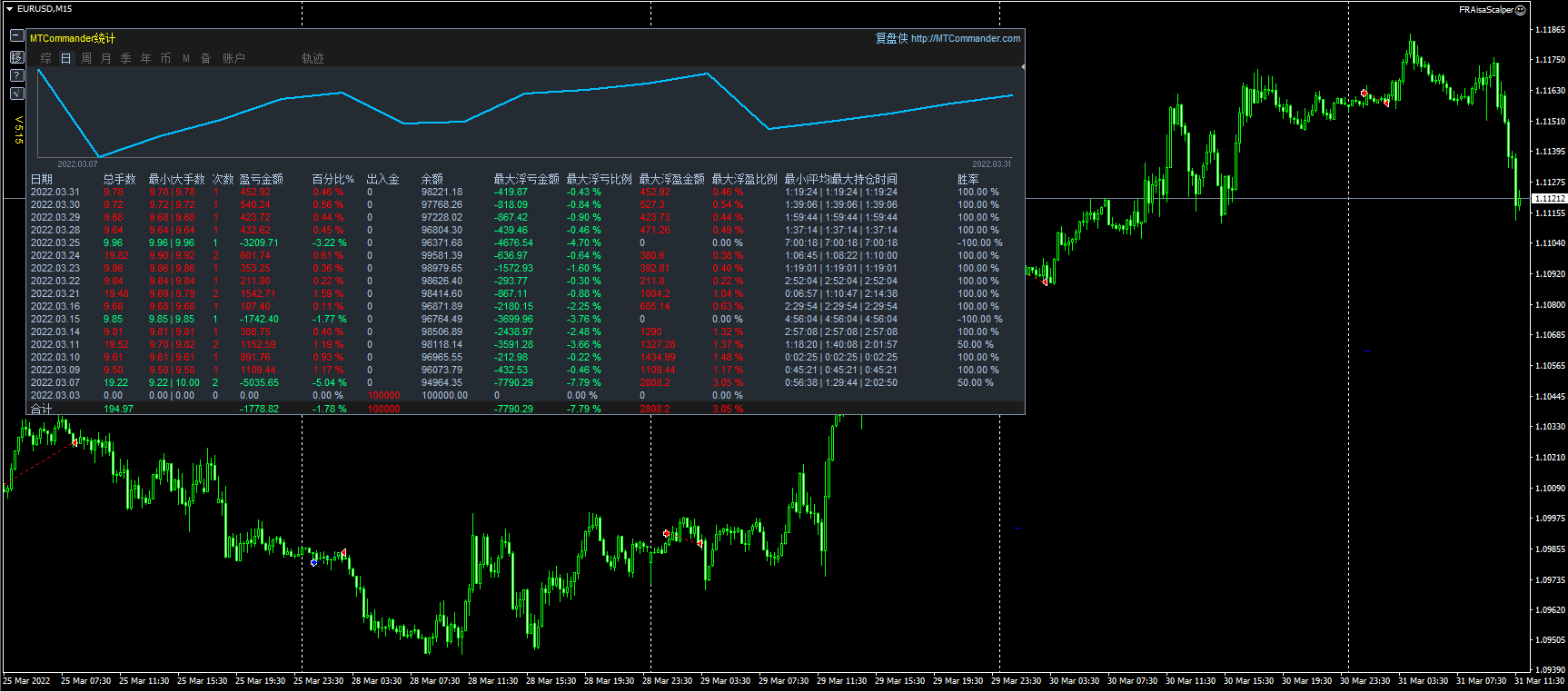Open the question mark help icon
The width and height of the screenshot is (1568, 692).
tap(16, 75)
